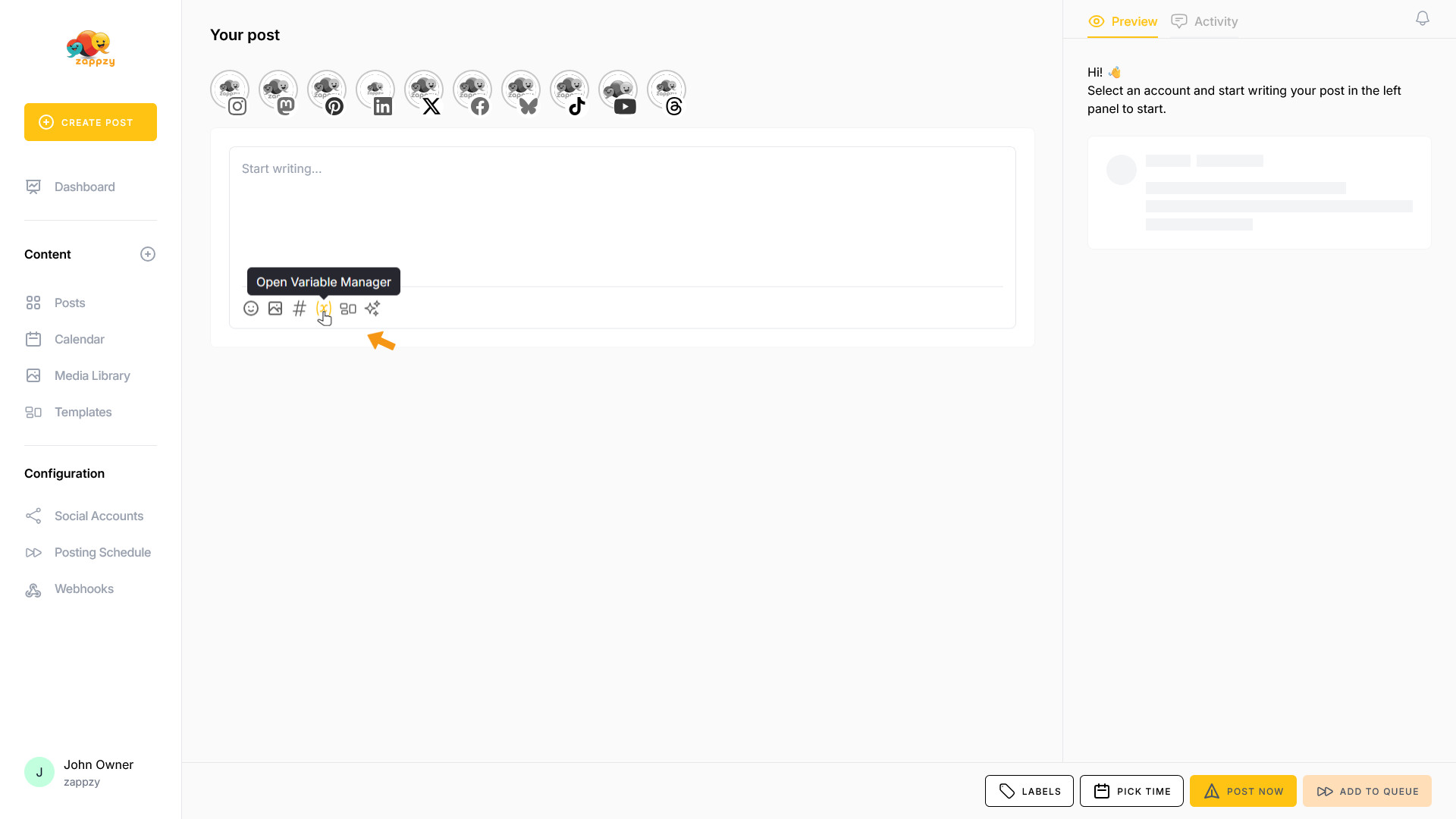Toggle the LinkedIn account avatar
This screenshot has width=1456, height=819.
375,91
